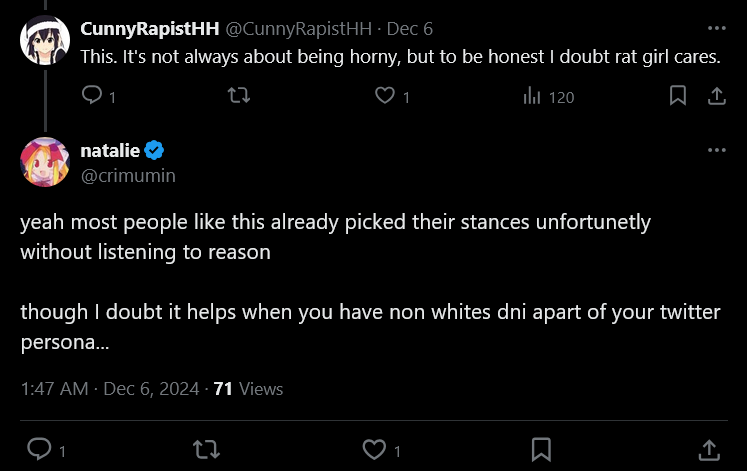View analytics showing 120 views
Screen dimensions: 747x471
click(548, 97)
